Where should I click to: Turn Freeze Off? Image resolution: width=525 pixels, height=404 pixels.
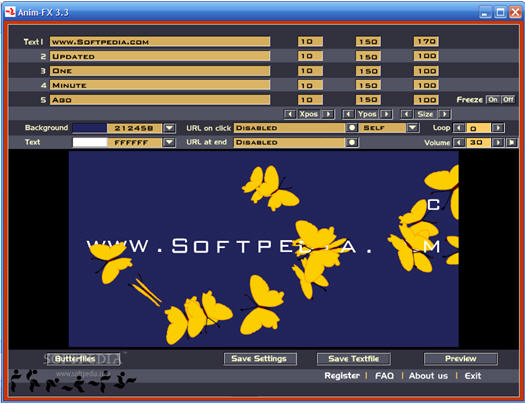coord(508,99)
